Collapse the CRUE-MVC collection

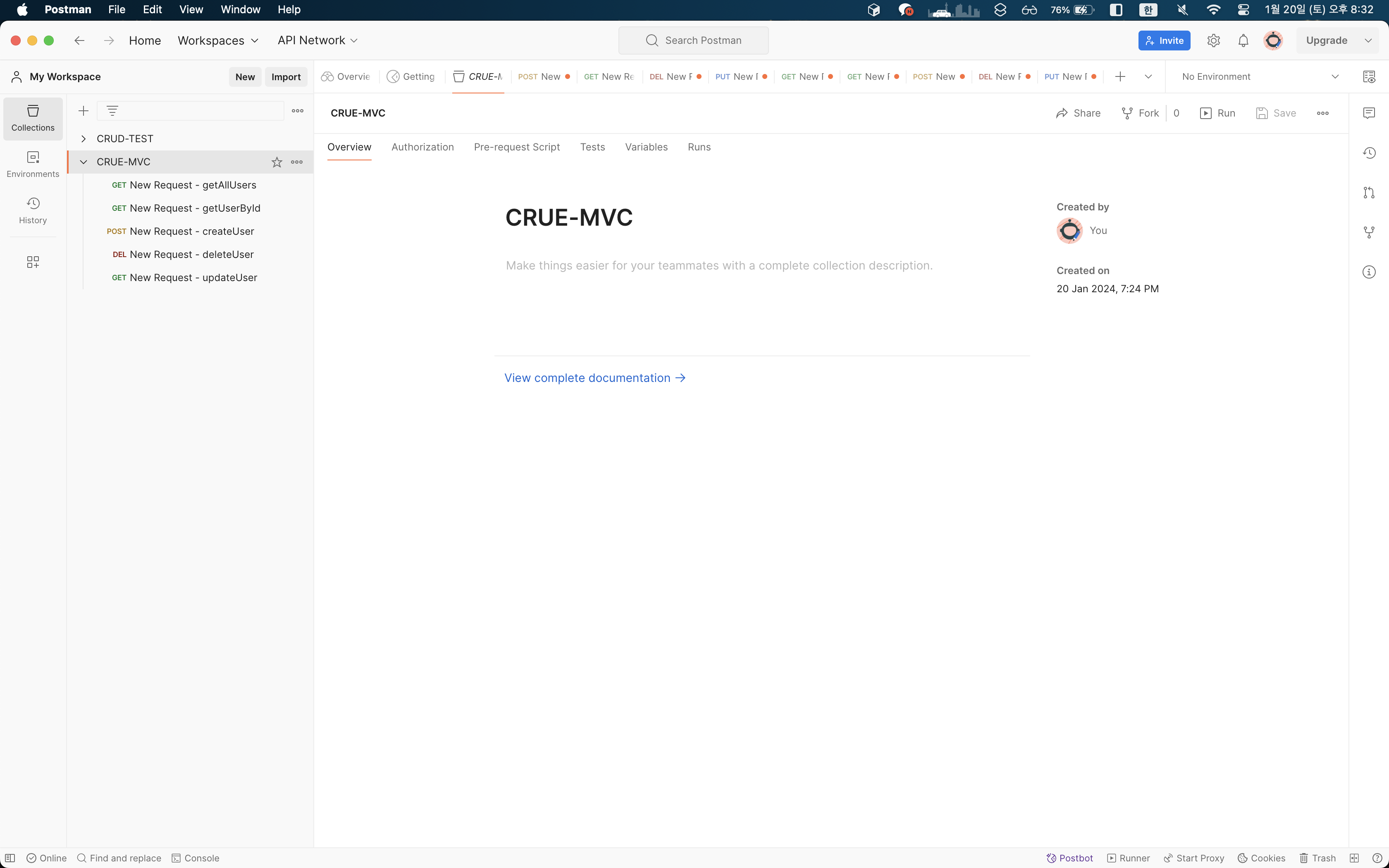point(84,162)
